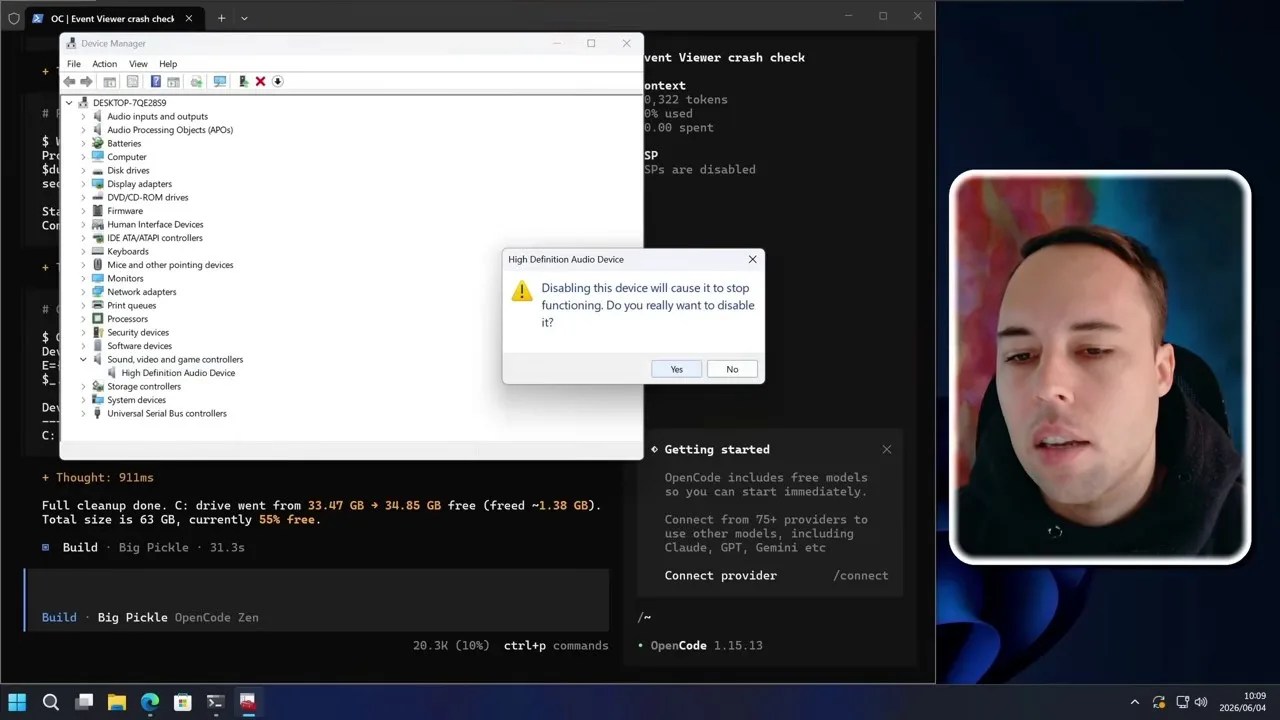Click Device Manager toolbox icon in taskbar
Viewport: 1280px width, 720px height.
click(247, 702)
